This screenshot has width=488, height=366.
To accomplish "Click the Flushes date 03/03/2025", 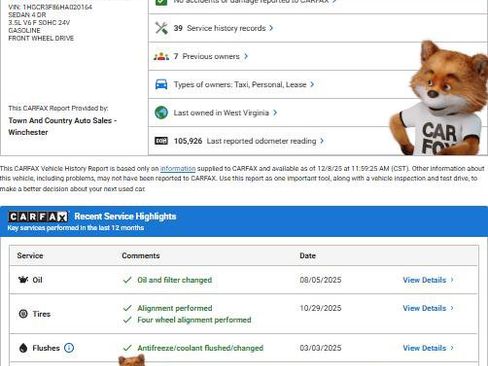I will click(x=320, y=348).
